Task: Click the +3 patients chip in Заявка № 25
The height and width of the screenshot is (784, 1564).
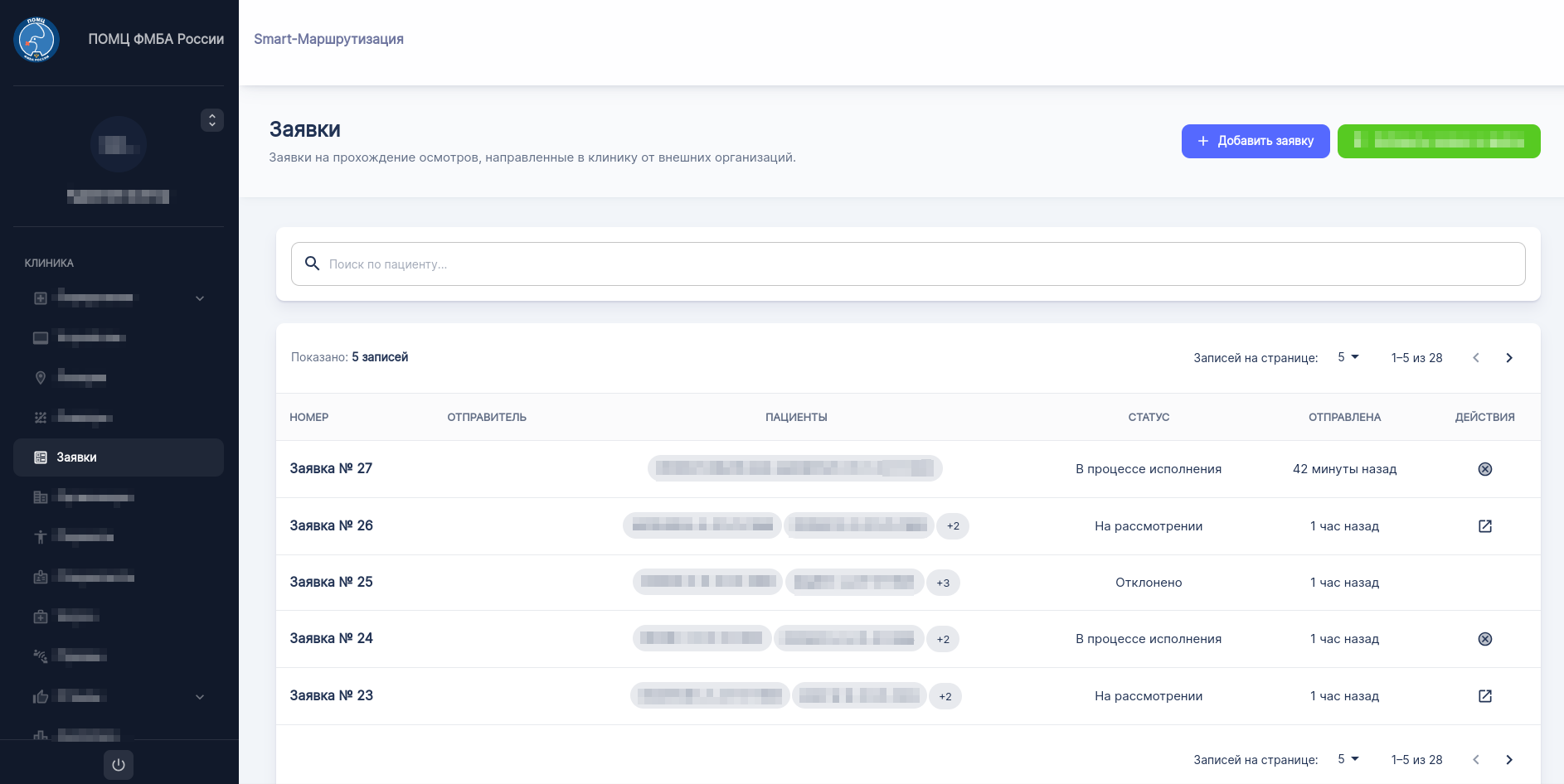Action: tap(943, 583)
